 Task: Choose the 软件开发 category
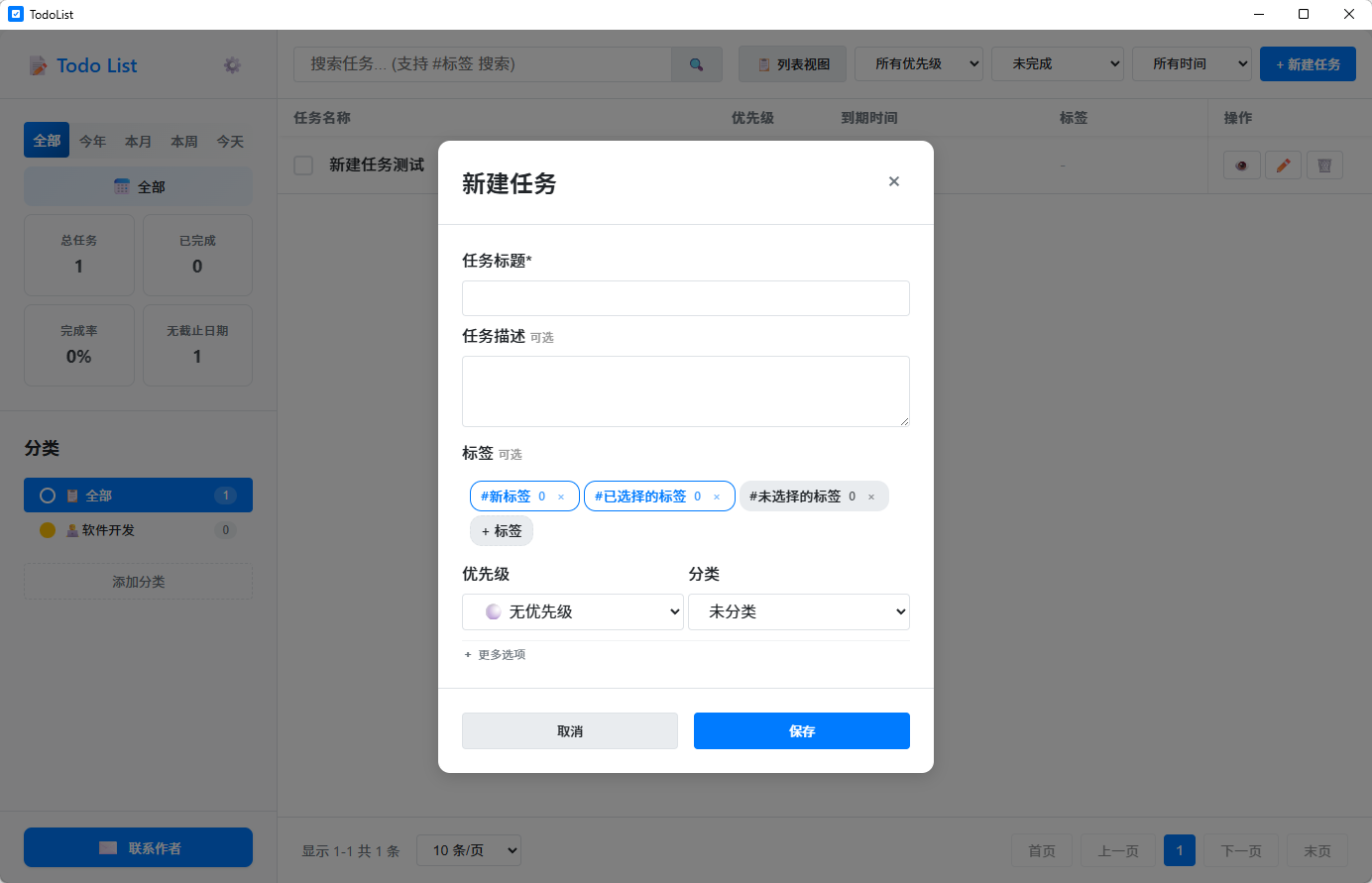(x=138, y=530)
